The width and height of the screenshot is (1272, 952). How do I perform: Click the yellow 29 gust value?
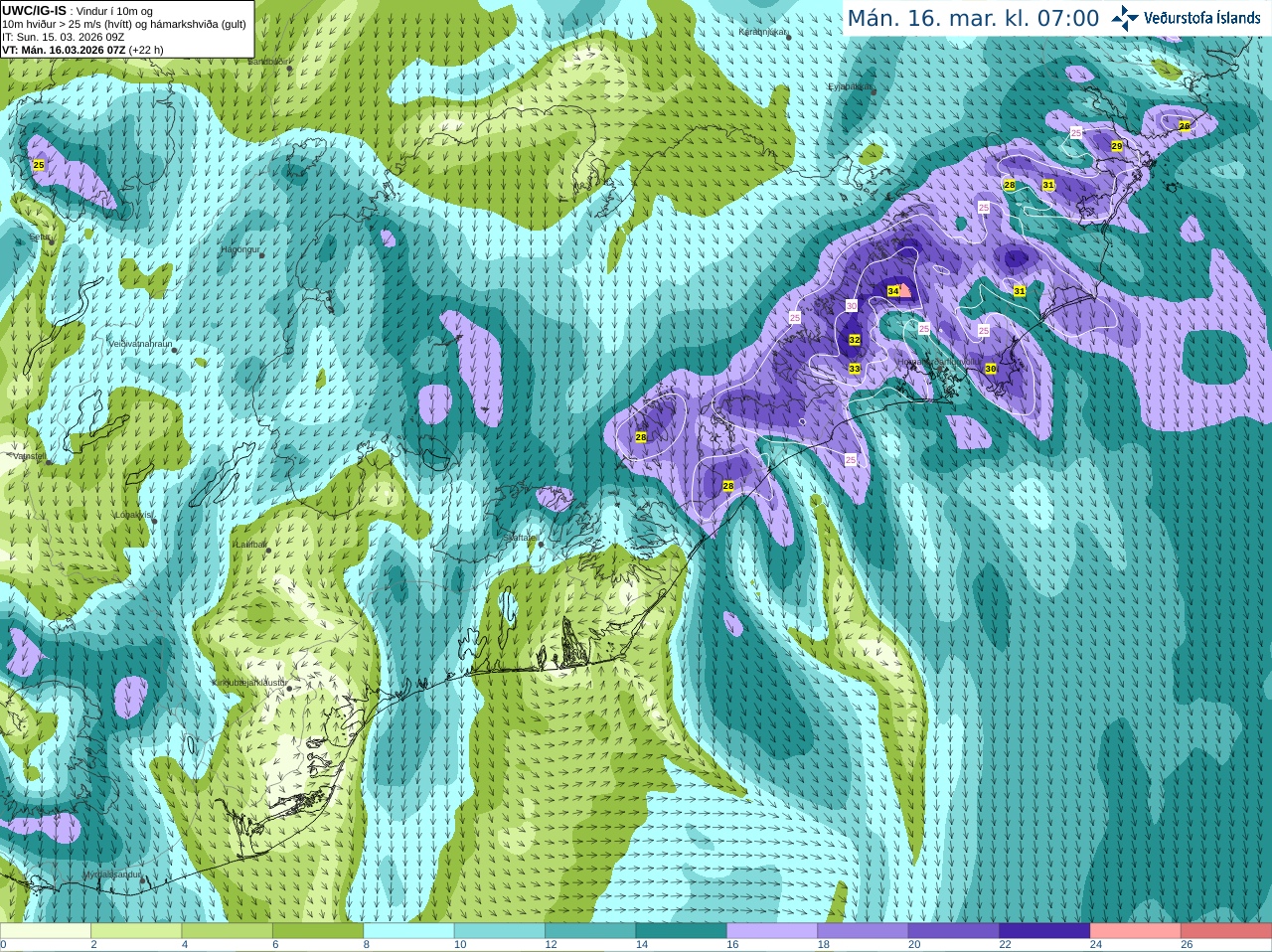[1117, 146]
